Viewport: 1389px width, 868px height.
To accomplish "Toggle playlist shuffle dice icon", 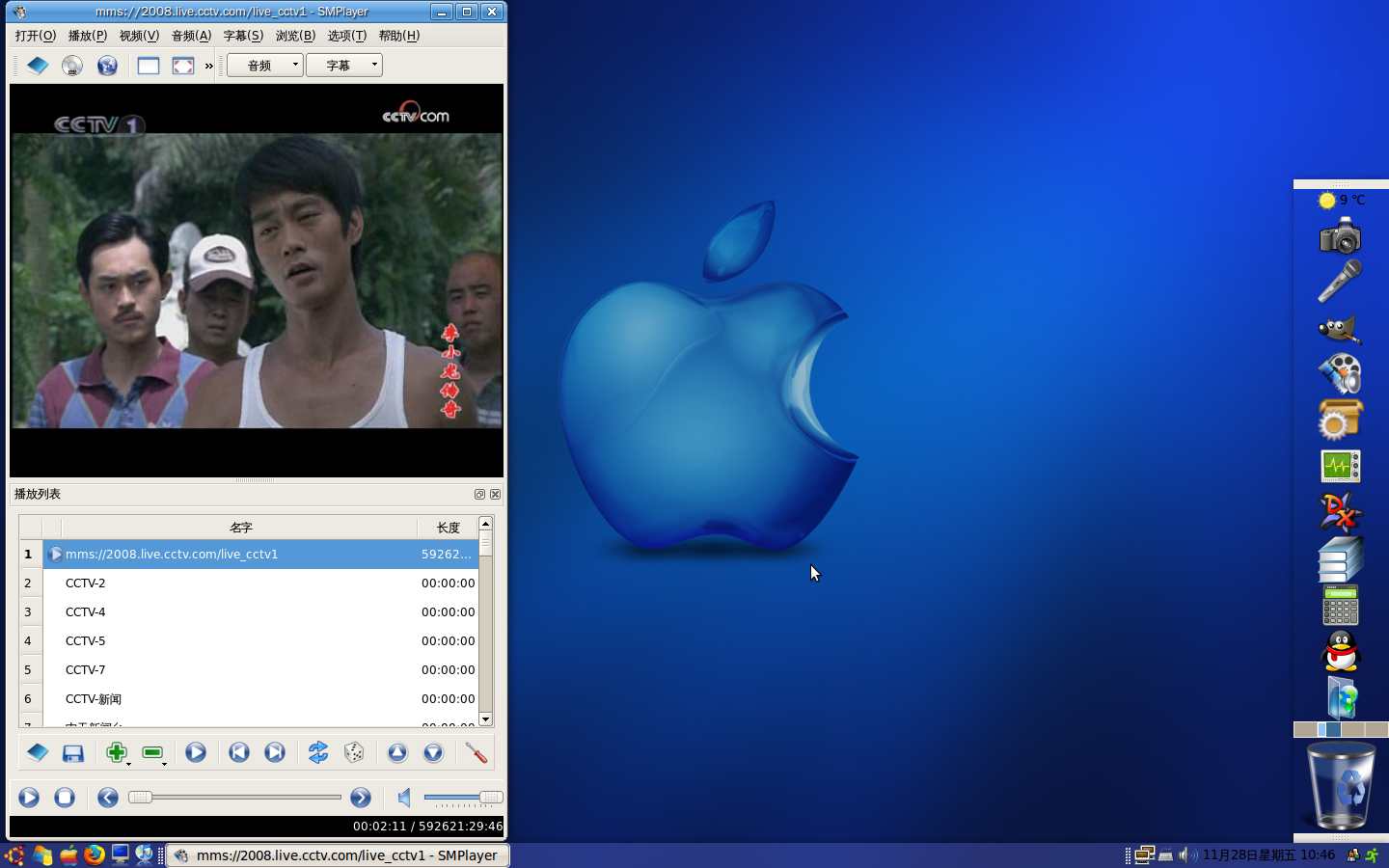I will (x=354, y=752).
